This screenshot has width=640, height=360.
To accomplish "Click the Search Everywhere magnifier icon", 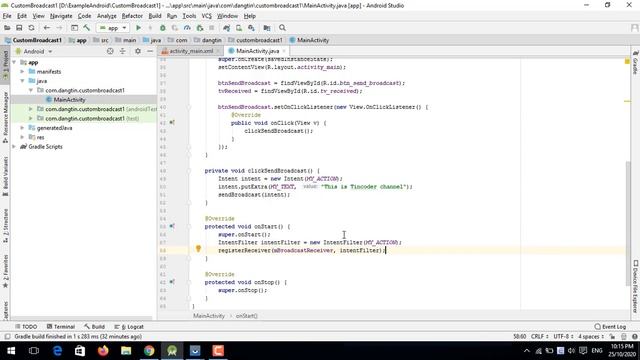I will pyautogui.click(x=282, y=28).
